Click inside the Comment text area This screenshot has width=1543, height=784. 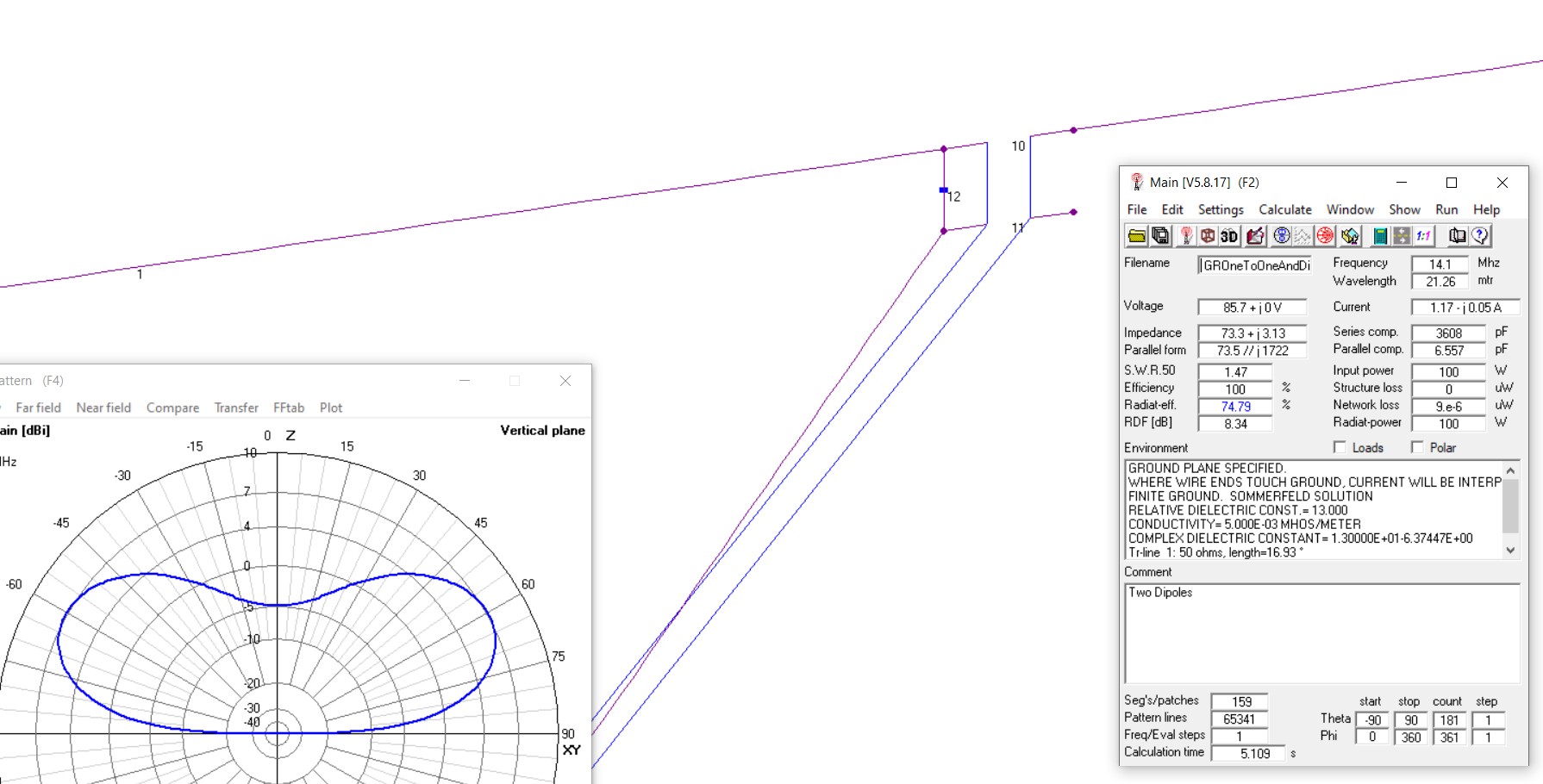(x=1321, y=633)
